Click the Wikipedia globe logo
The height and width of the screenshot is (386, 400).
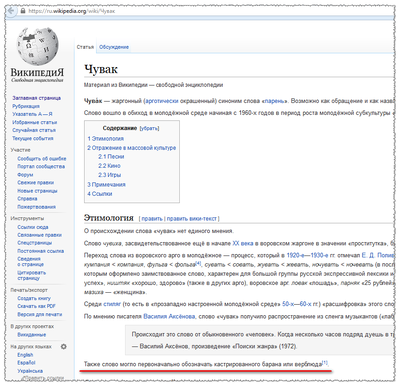[37, 46]
